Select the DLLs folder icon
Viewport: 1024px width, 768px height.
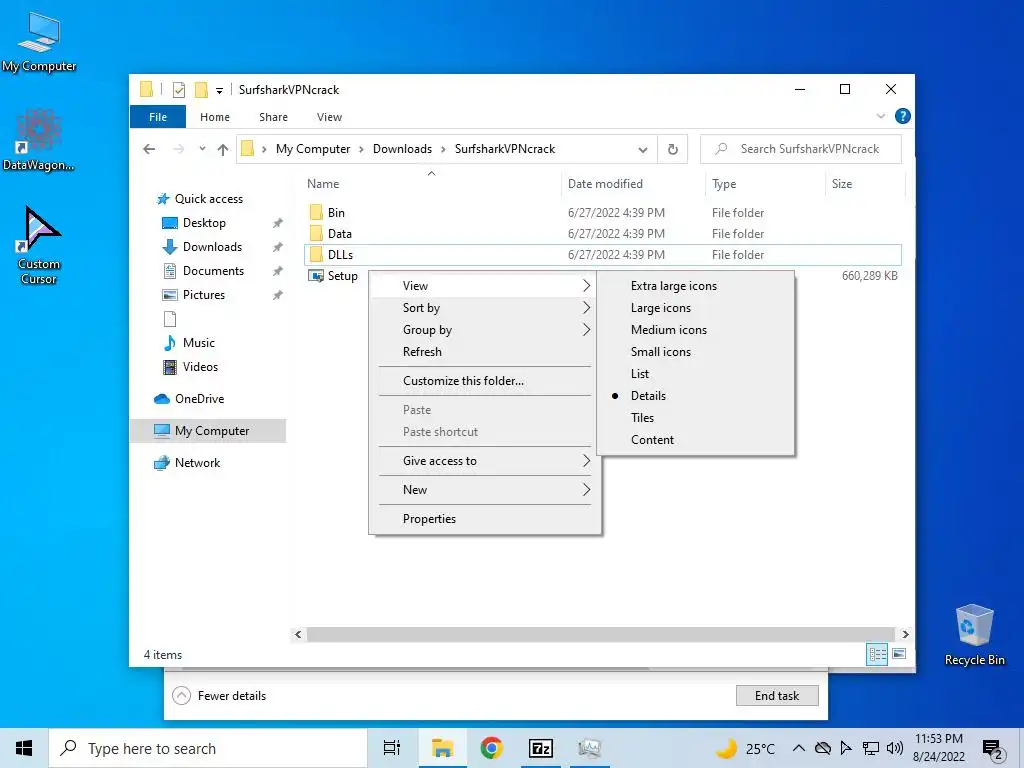tap(316, 255)
